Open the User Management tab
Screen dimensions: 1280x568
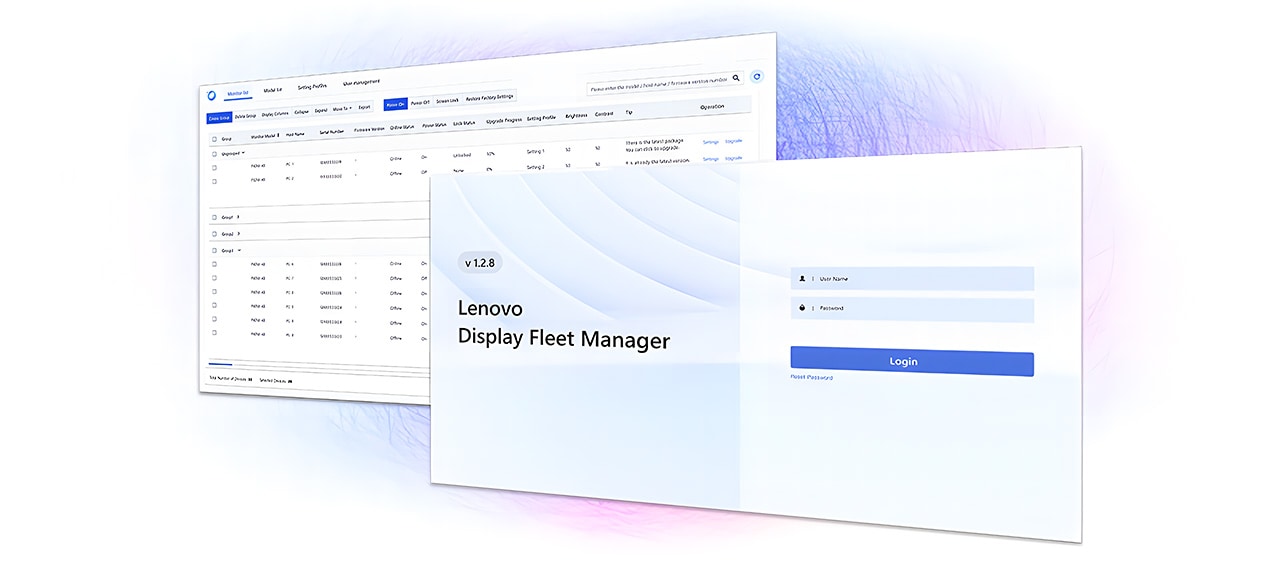click(x=361, y=82)
